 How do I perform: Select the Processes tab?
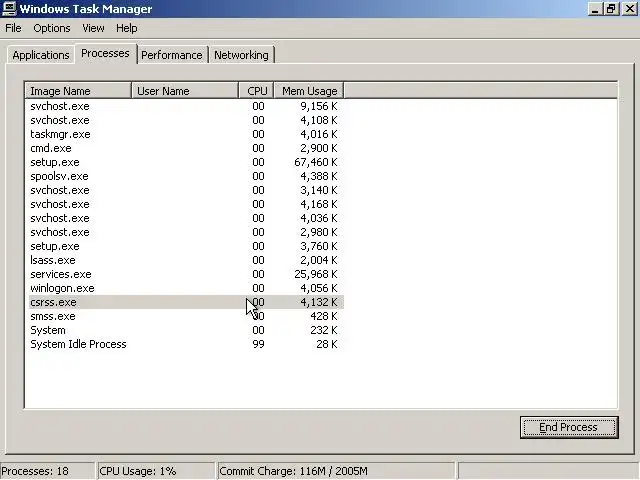(105, 53)
